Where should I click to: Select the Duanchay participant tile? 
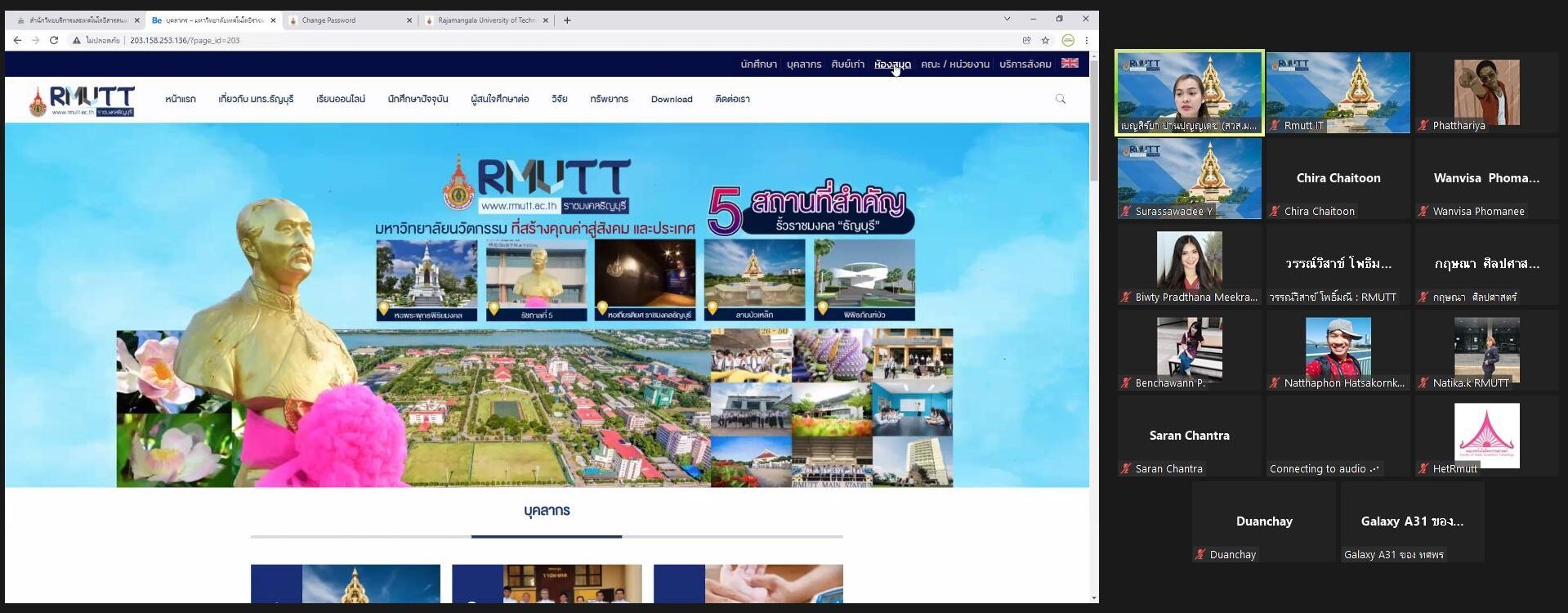click(x=1264, y=521)
